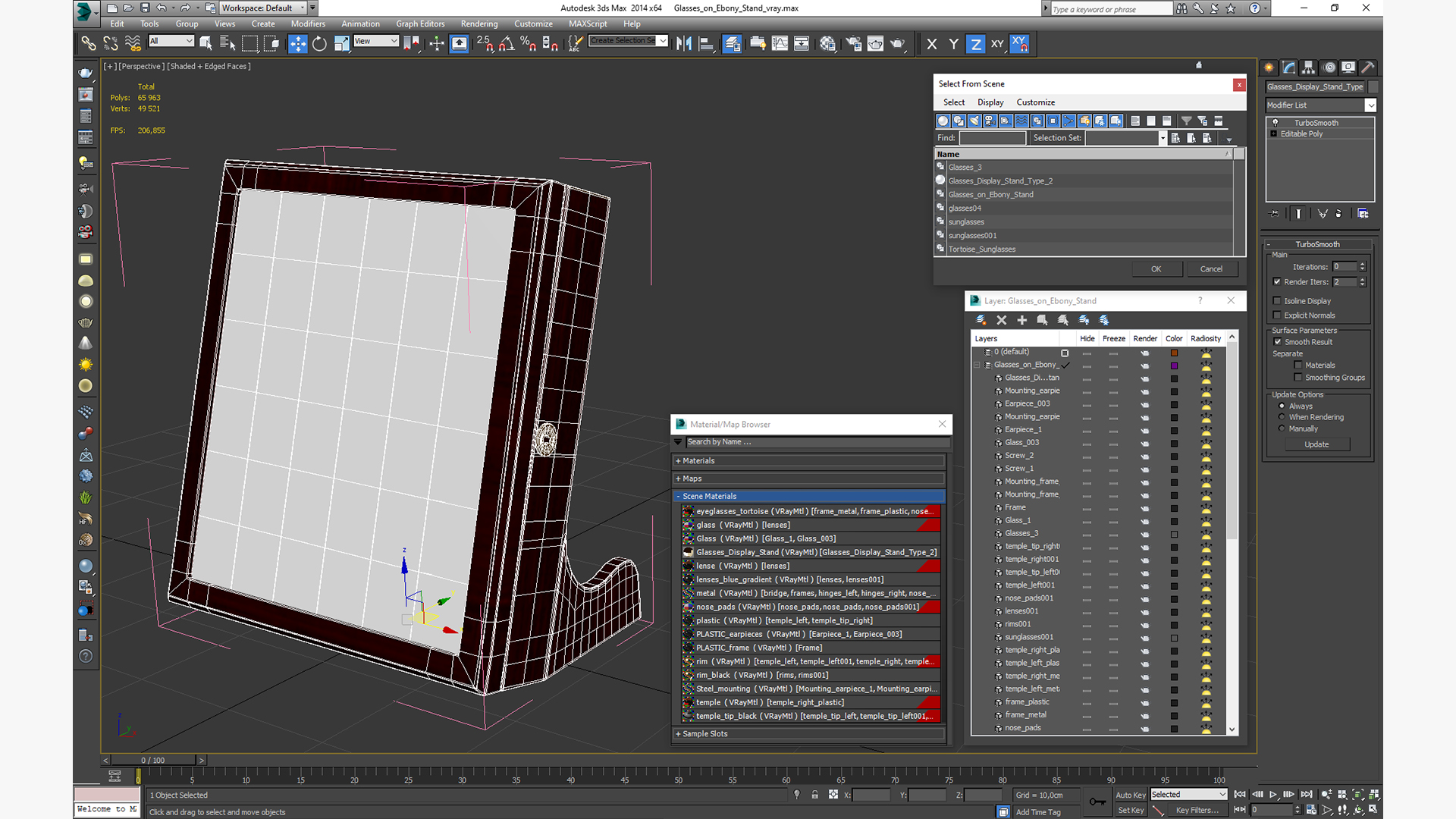Click Configure Modifier Sets icon

tap(1363, 214)
